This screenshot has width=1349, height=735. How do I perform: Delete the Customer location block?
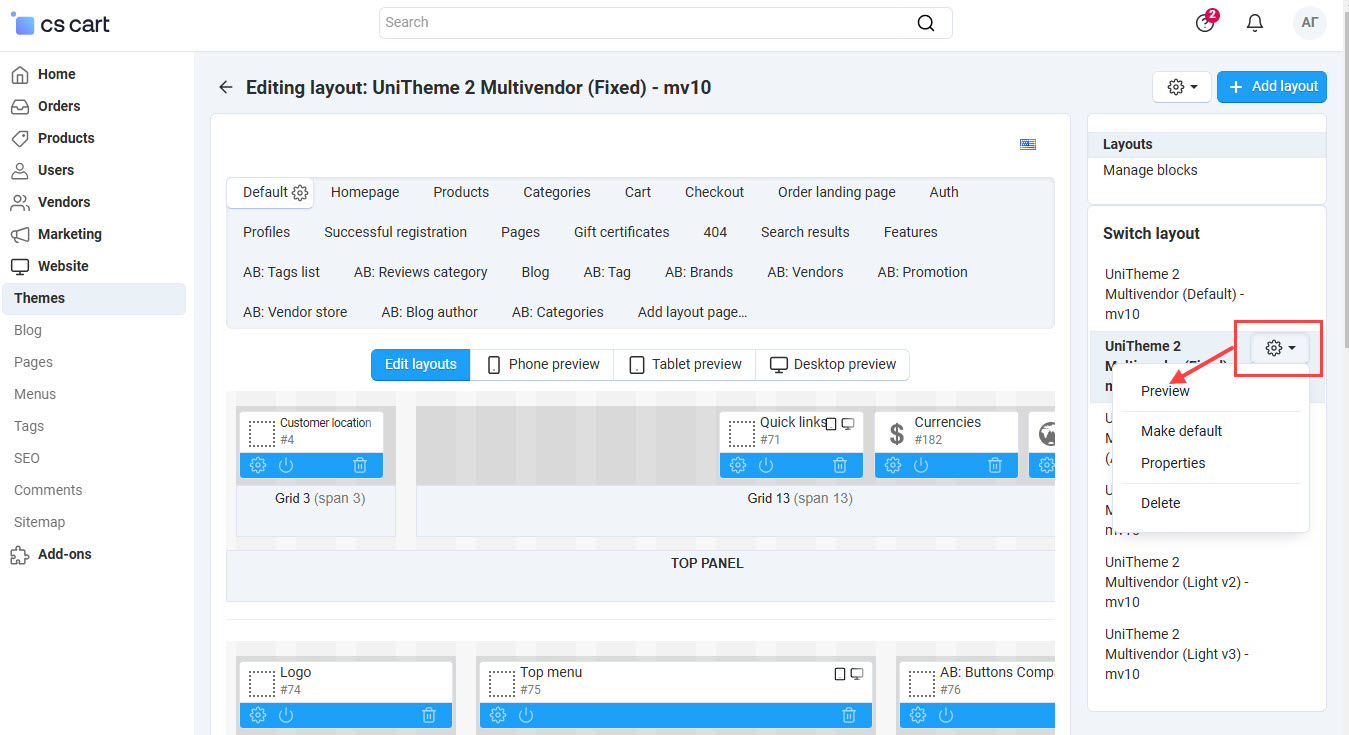pos(361,465)
